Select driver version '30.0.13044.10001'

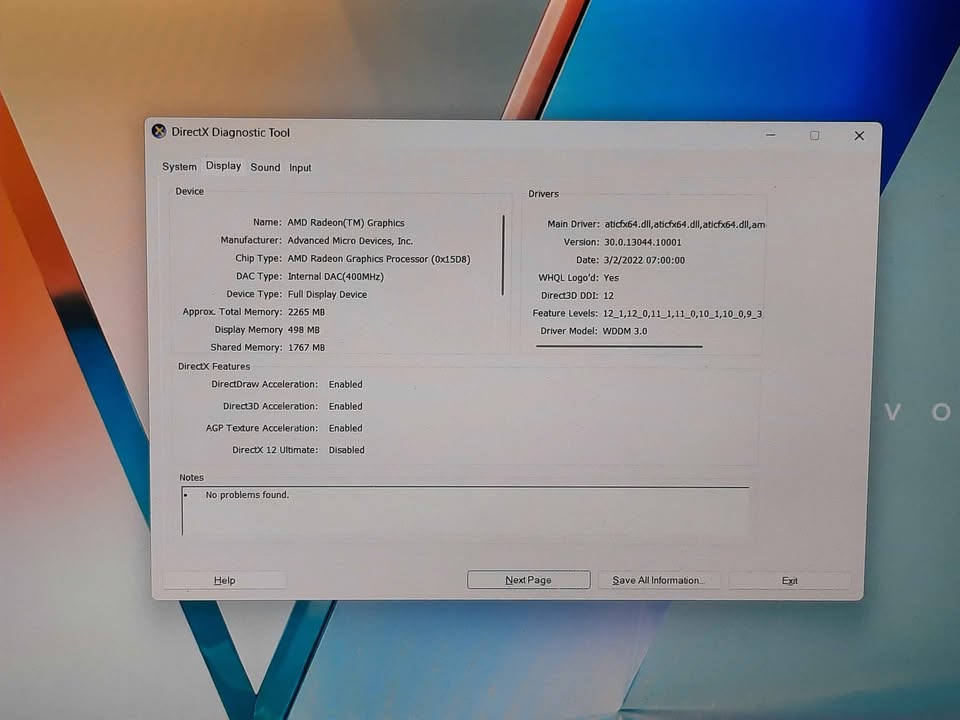[643, 242]
